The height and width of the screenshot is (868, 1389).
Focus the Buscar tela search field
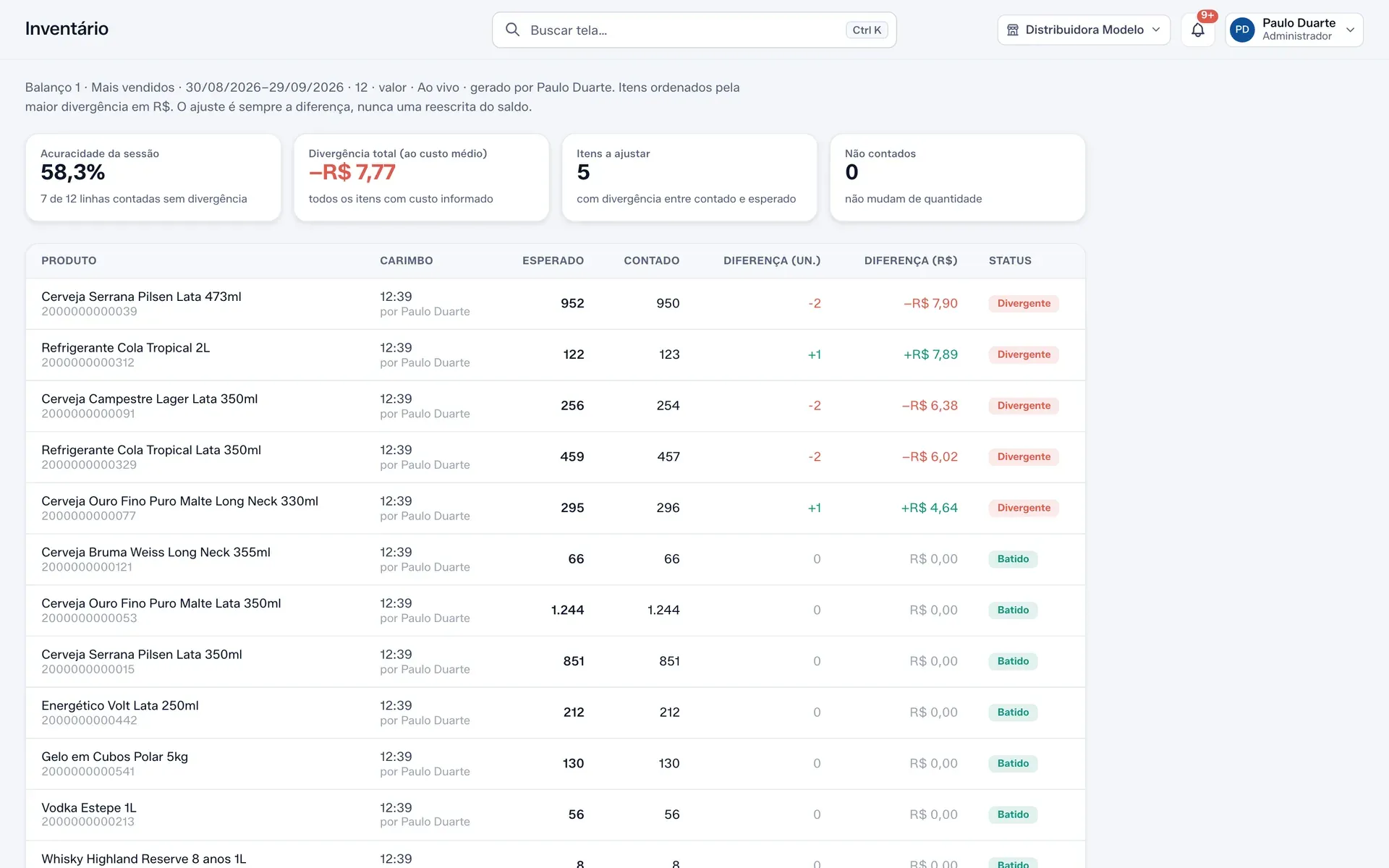694,30
